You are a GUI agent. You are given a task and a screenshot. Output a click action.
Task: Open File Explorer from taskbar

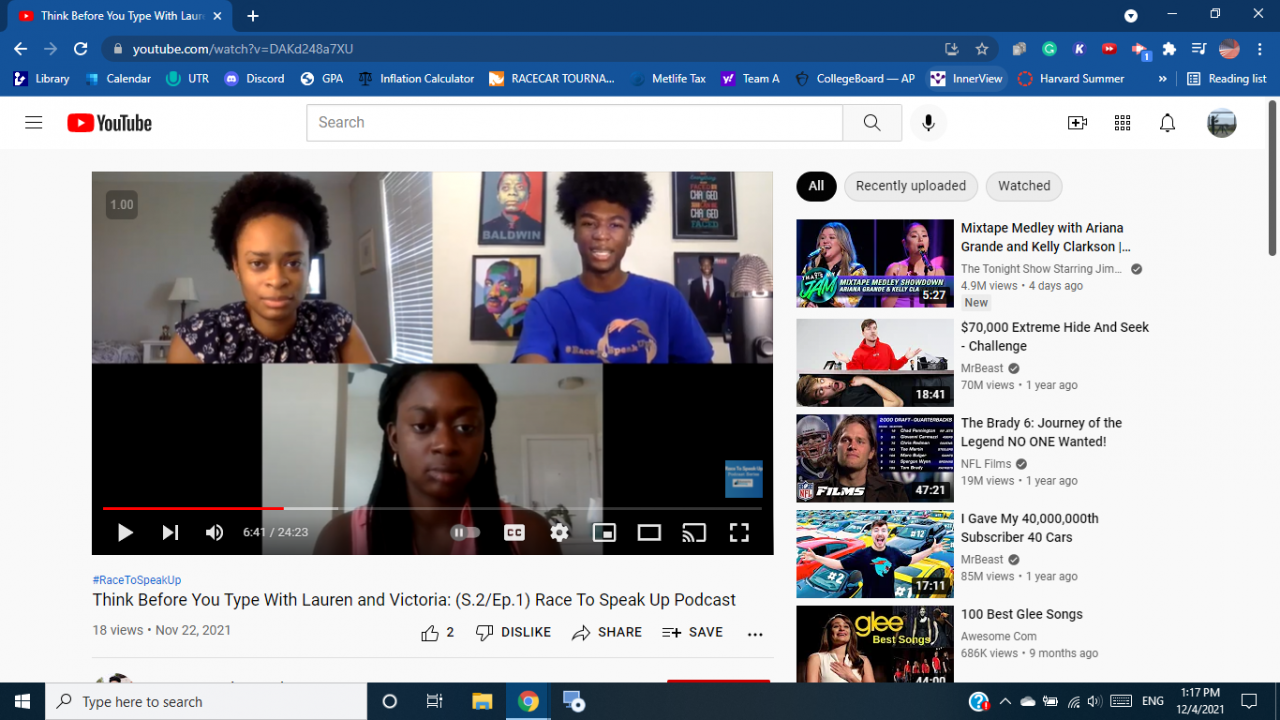point(482,701)
